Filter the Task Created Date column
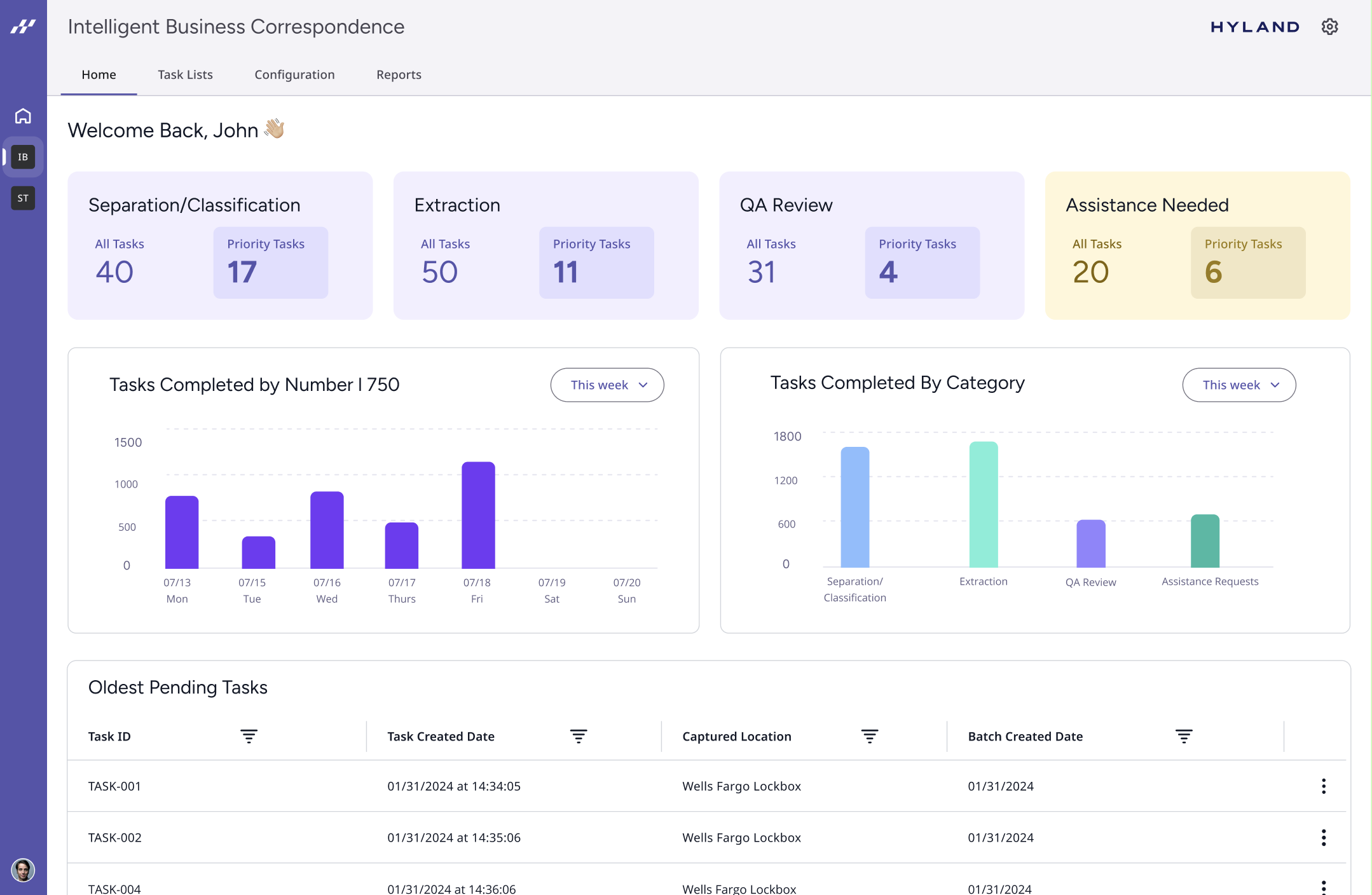The height and width of the screenshot is (895, 1372). [578, 736]
